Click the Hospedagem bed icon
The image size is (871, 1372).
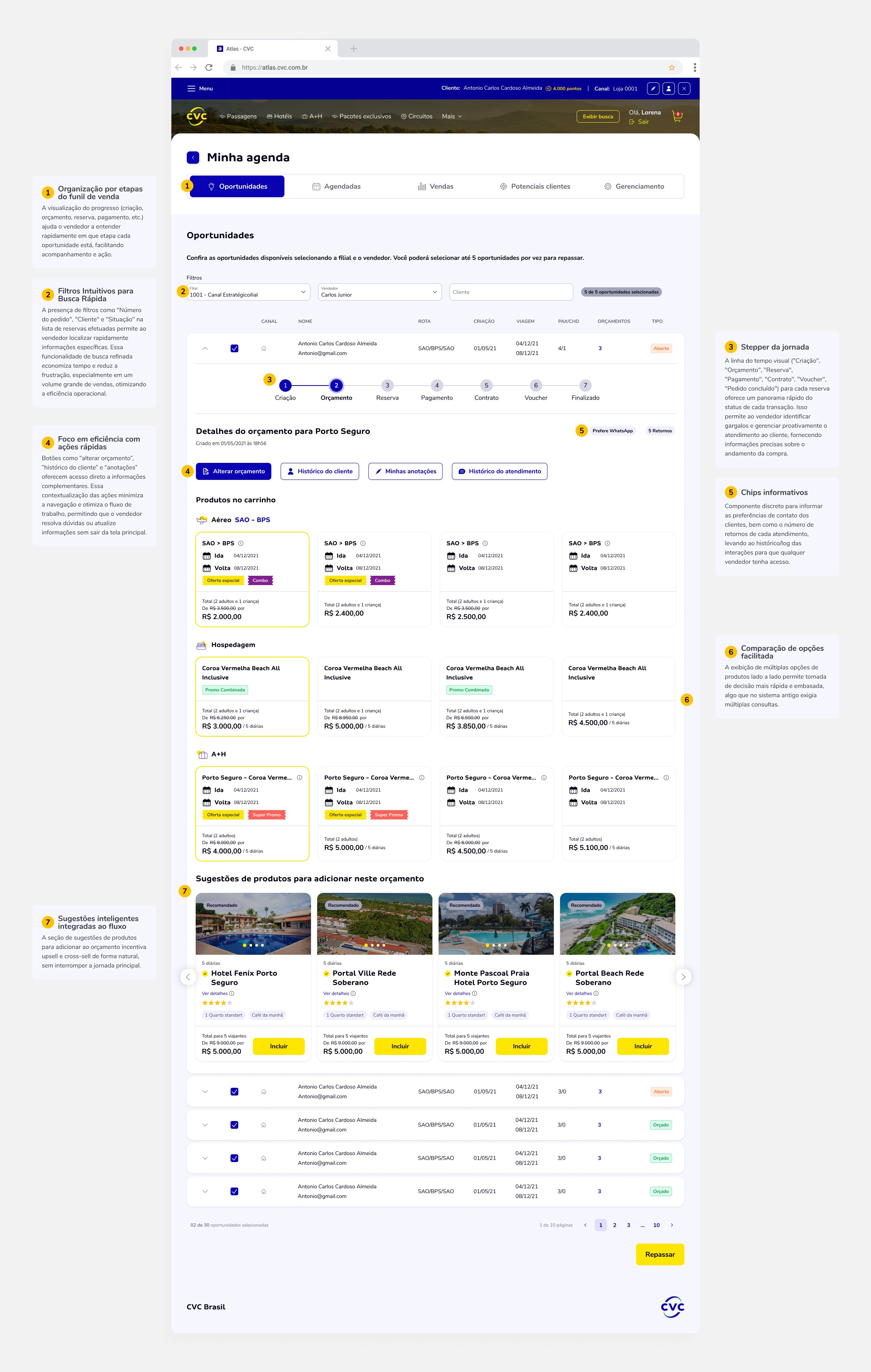pos(201,645)
